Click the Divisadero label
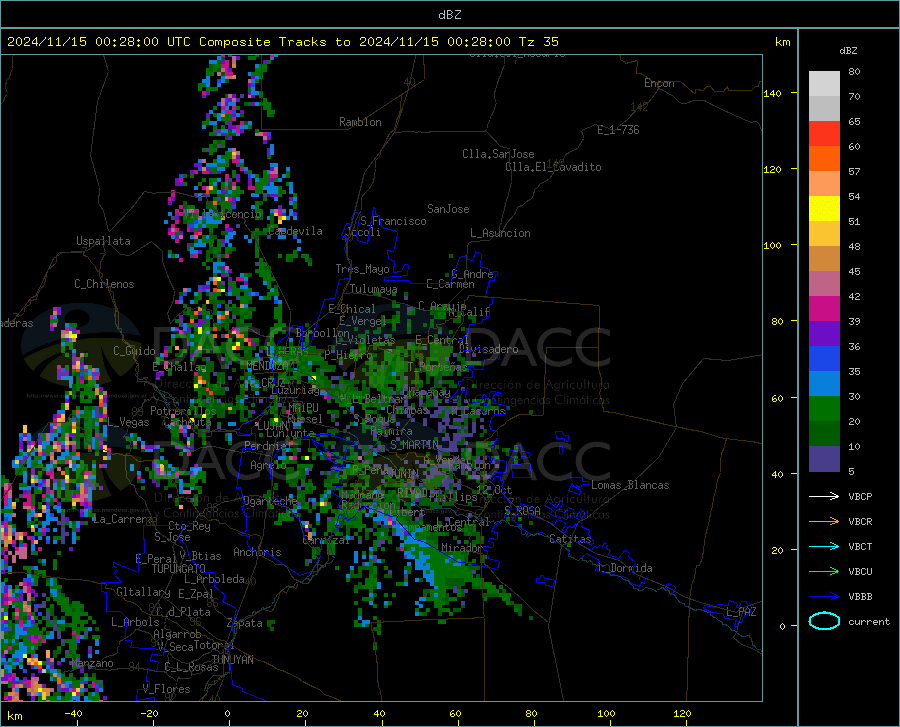Viewport: 900px width, 727px height. [488, 349]
